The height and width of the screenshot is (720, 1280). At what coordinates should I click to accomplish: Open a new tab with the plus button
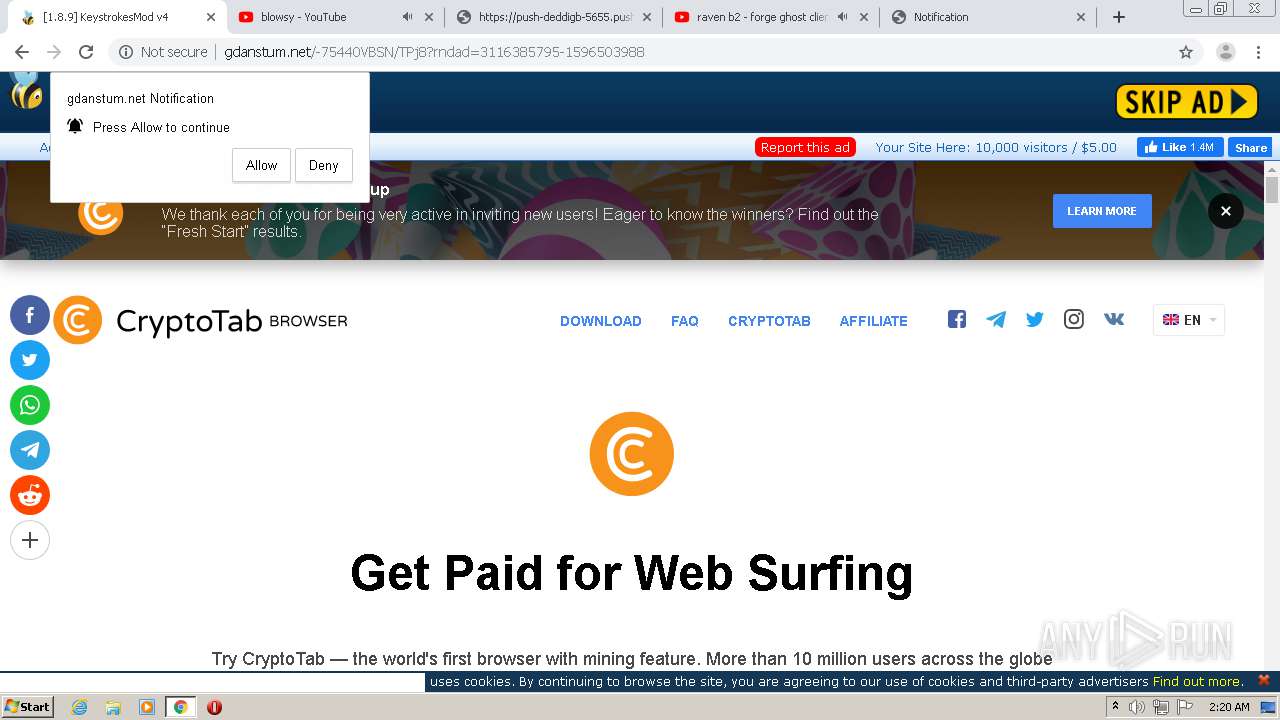1119,17
